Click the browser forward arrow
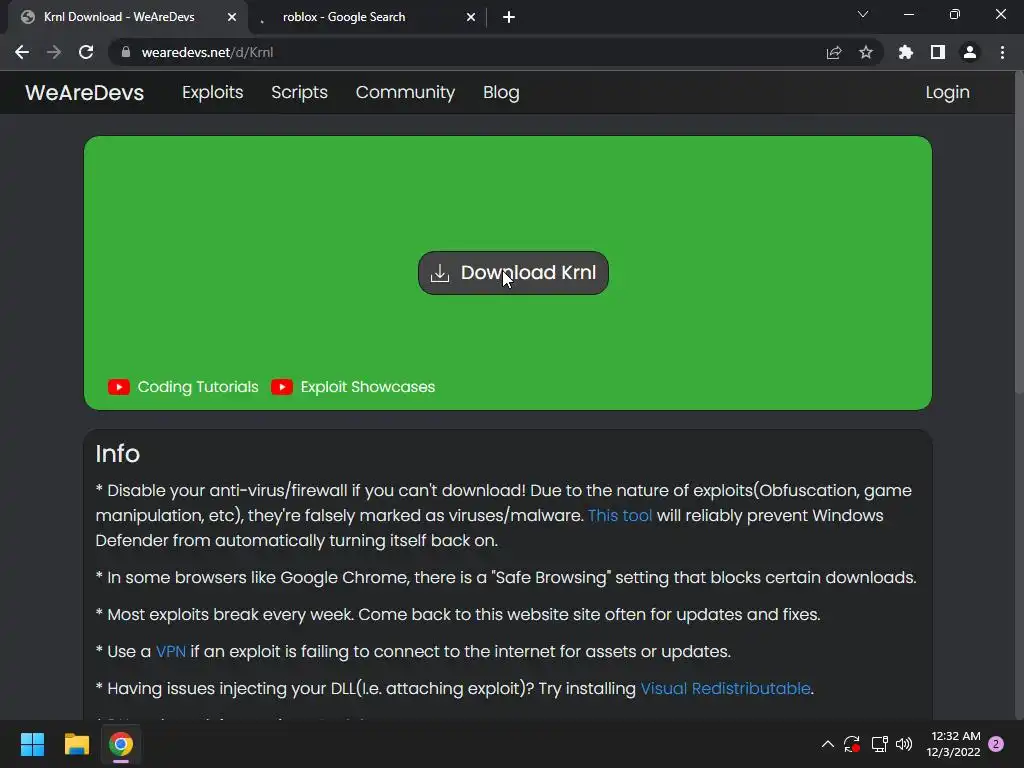The image size is (1024, 768). tap(54, 52)
